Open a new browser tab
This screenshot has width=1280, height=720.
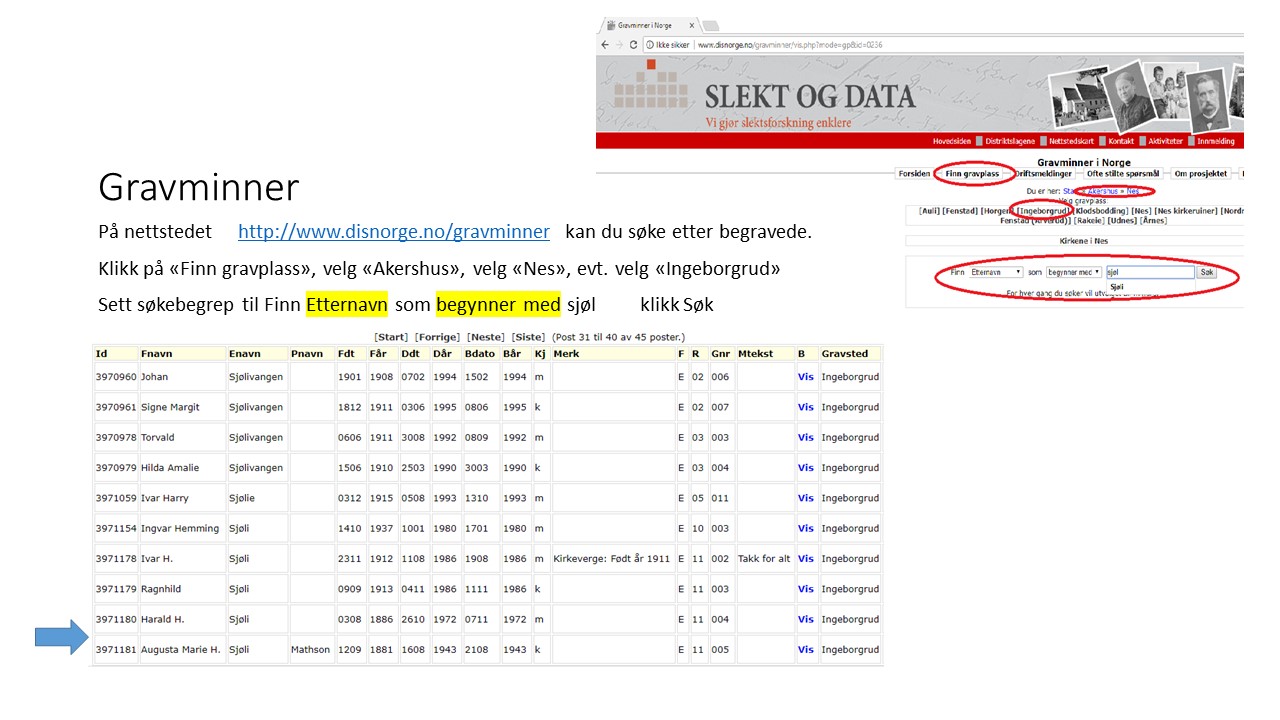coord(710,25)
